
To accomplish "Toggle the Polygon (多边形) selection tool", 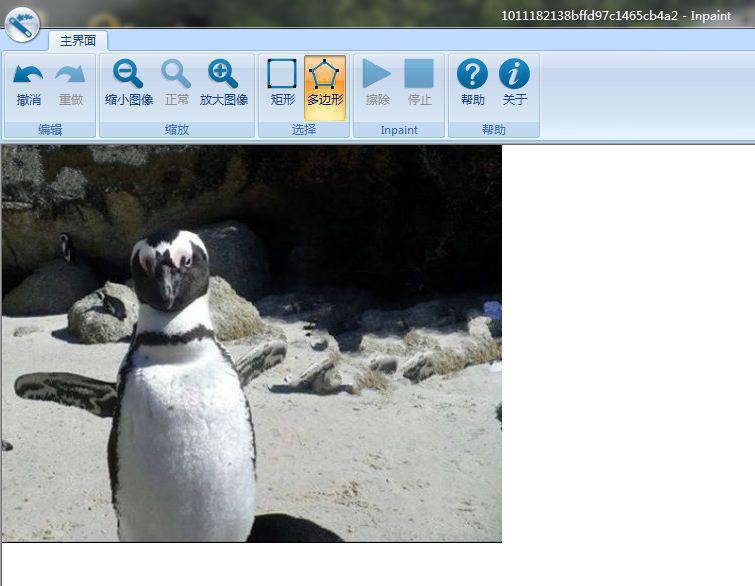I will (325, 87).
